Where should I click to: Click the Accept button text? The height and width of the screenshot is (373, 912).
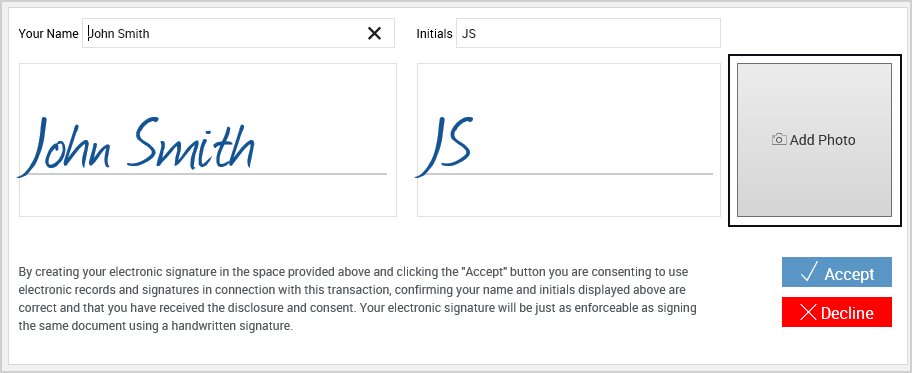click(x=849, y=274)
